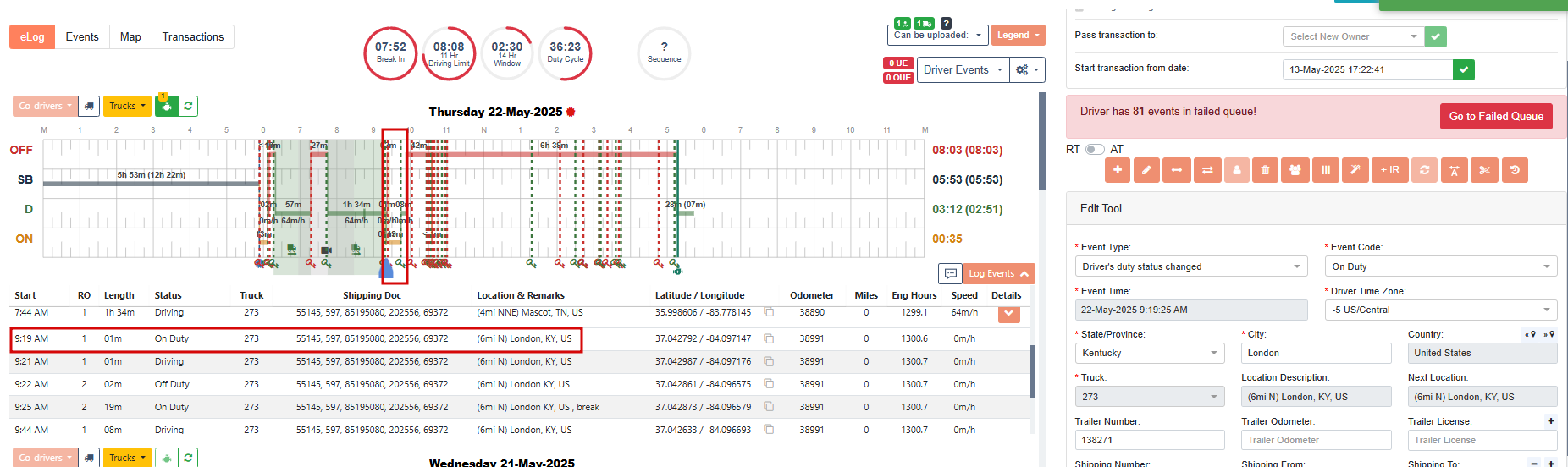This screenshot has height=467, width=1568.
Task: Click the text-width letter A tool
Action: pos(1454,170)
